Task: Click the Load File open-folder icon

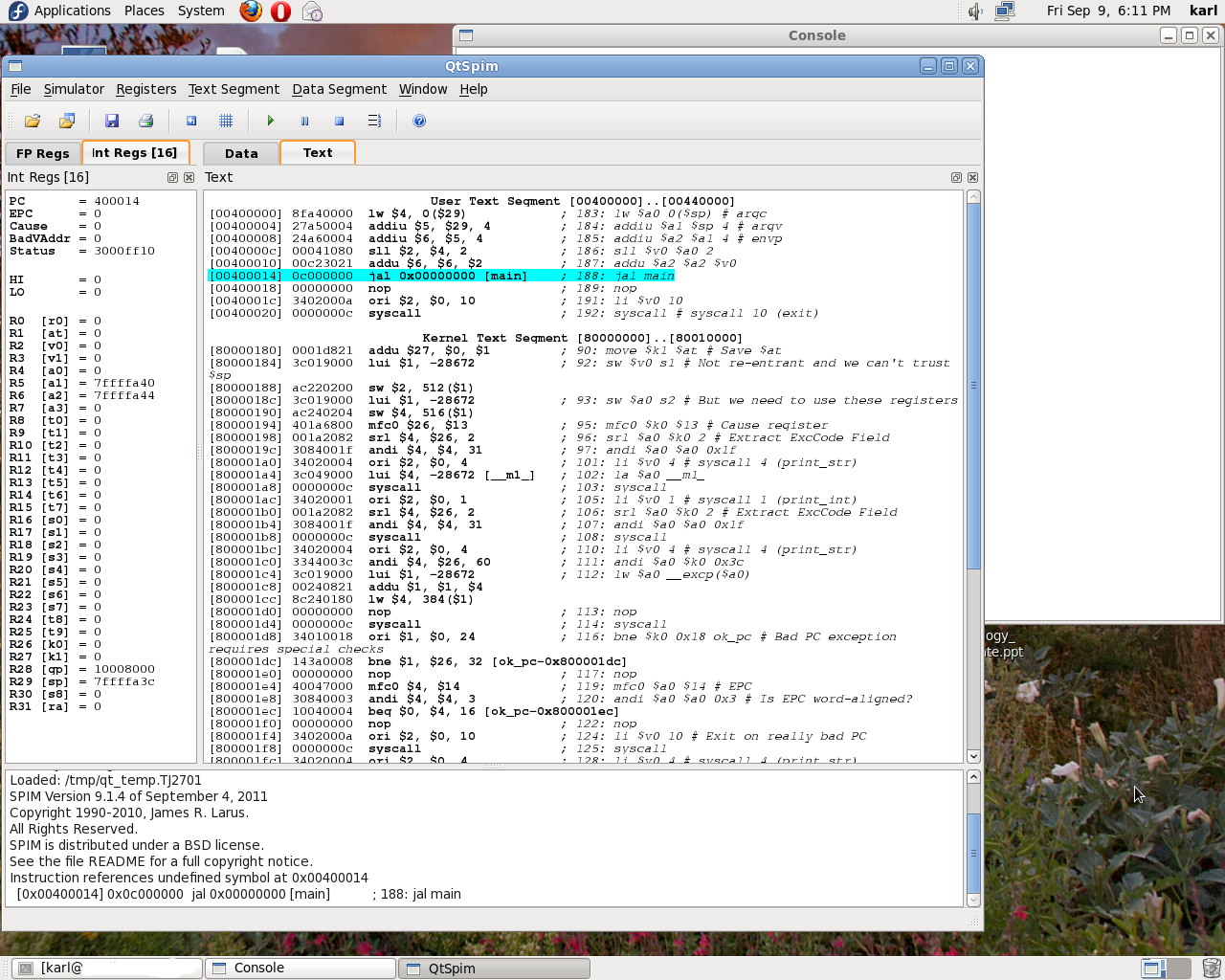Action: [x=33, y=121]
